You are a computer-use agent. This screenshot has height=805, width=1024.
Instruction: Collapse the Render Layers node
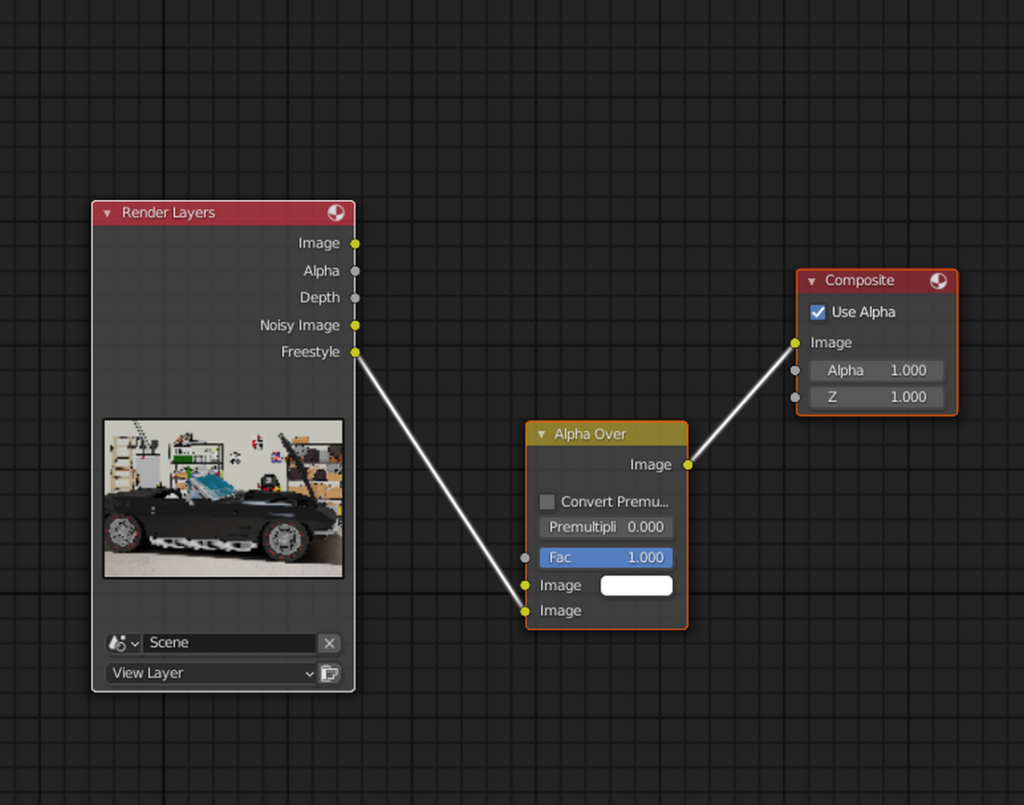(107, 213)
